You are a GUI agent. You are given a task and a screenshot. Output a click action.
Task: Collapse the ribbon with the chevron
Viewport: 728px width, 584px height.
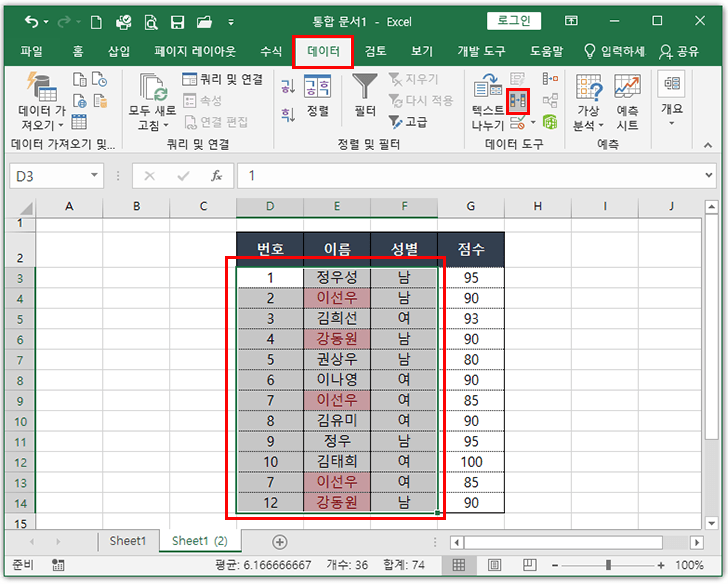[x=708, y=145]
